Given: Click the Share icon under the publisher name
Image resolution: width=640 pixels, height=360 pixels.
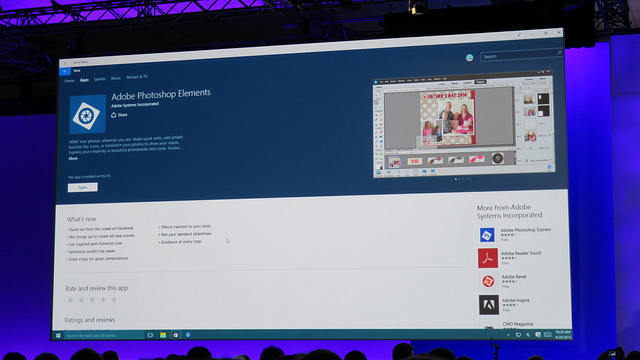Looking at the screenshot, I should 114,115.
